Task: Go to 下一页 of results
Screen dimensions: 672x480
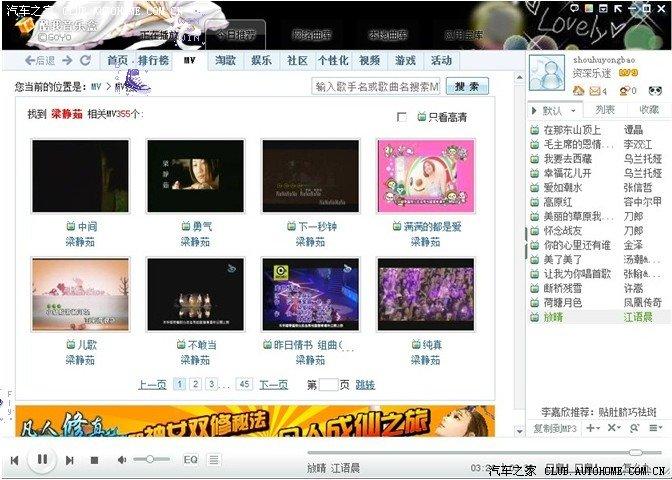Action: (273, 385)
